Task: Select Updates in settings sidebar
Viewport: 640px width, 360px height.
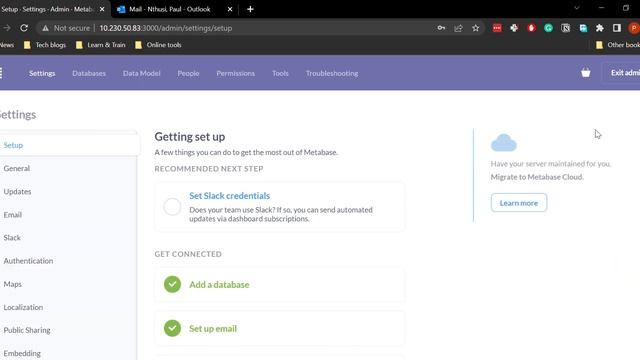Action: (x=68, y=191)
